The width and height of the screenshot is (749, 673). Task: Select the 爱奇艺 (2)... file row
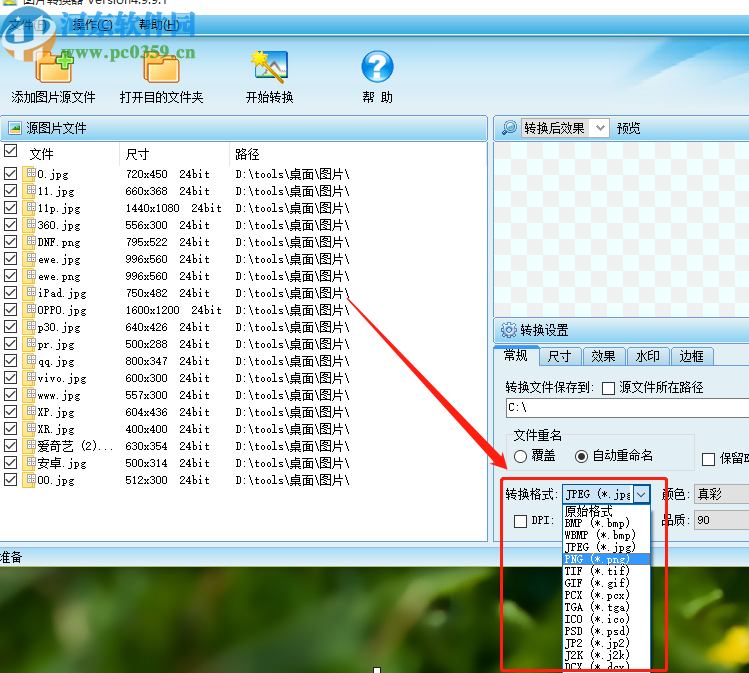click(244, 446)
